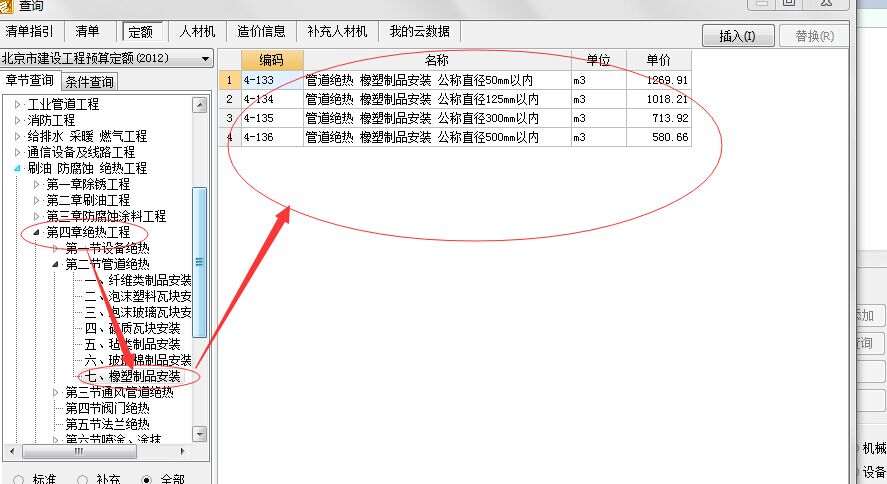Select the 标准 radio button
Image resolution: width=887 pixels, height=484 pixels.
pyautogui.click(x=18, y=479)
